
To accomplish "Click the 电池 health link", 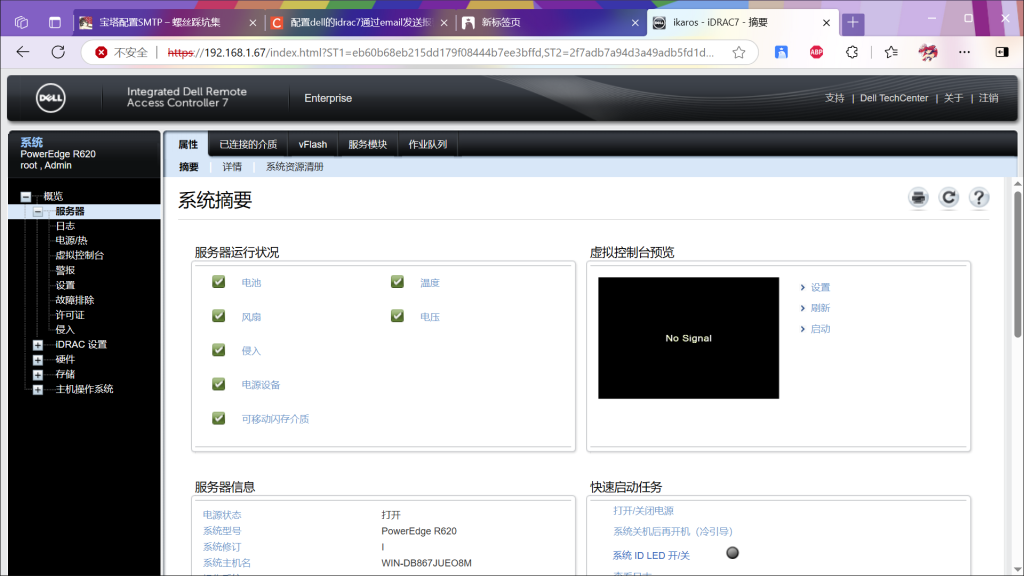I will tap(251, 283).
